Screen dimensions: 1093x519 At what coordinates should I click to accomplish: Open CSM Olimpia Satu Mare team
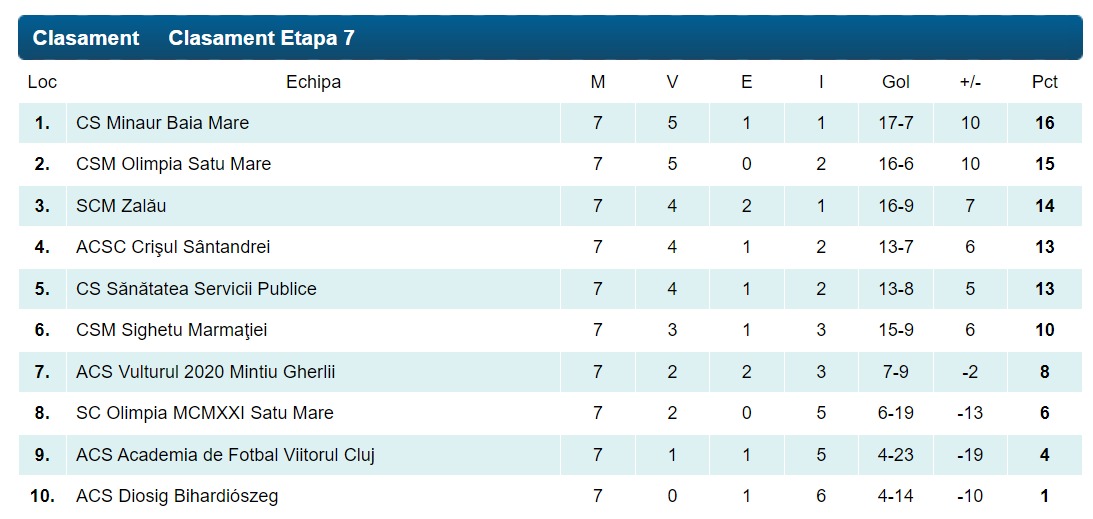click(173, 164)
